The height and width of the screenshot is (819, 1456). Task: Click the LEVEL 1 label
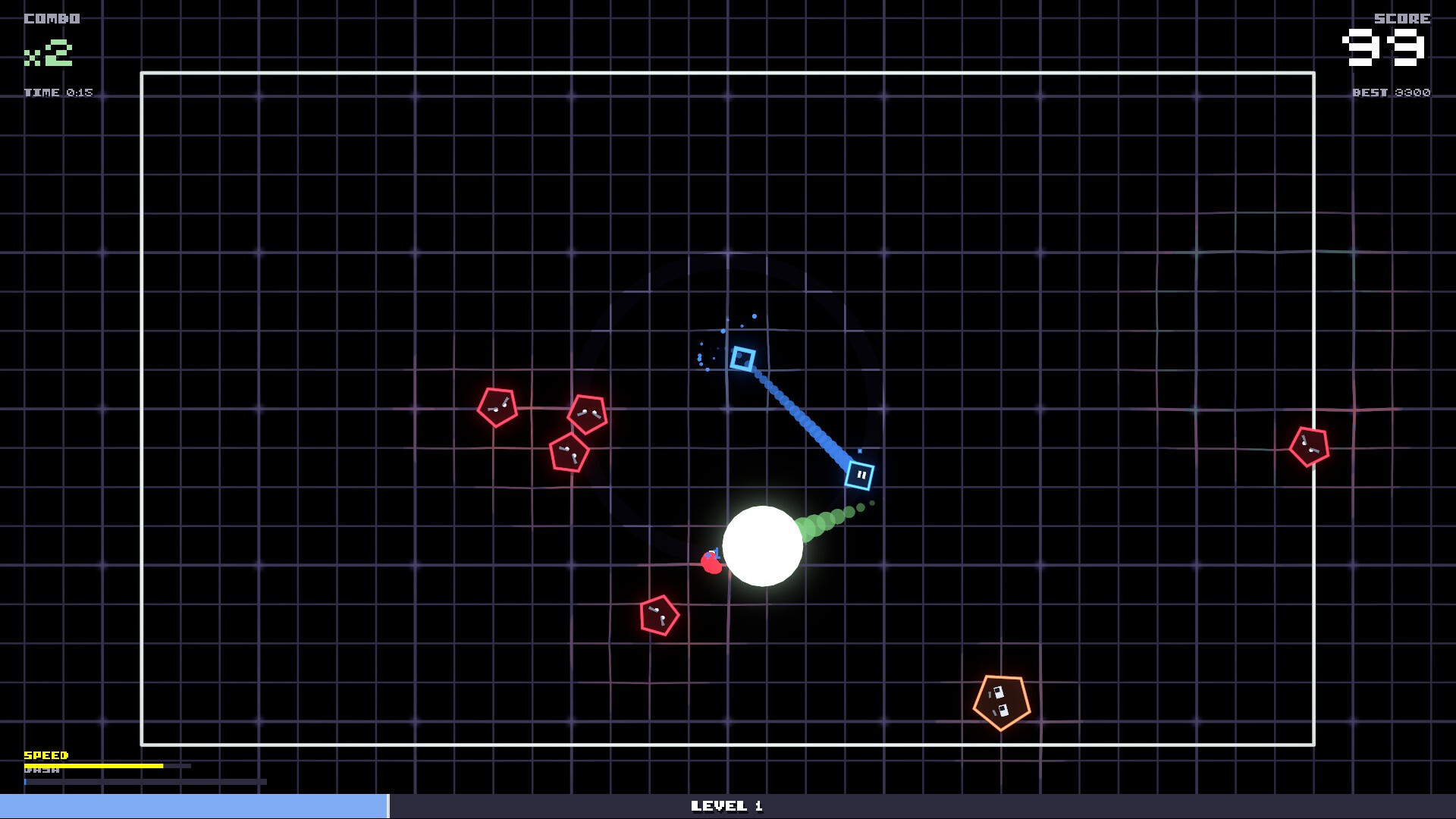[726, 806]
